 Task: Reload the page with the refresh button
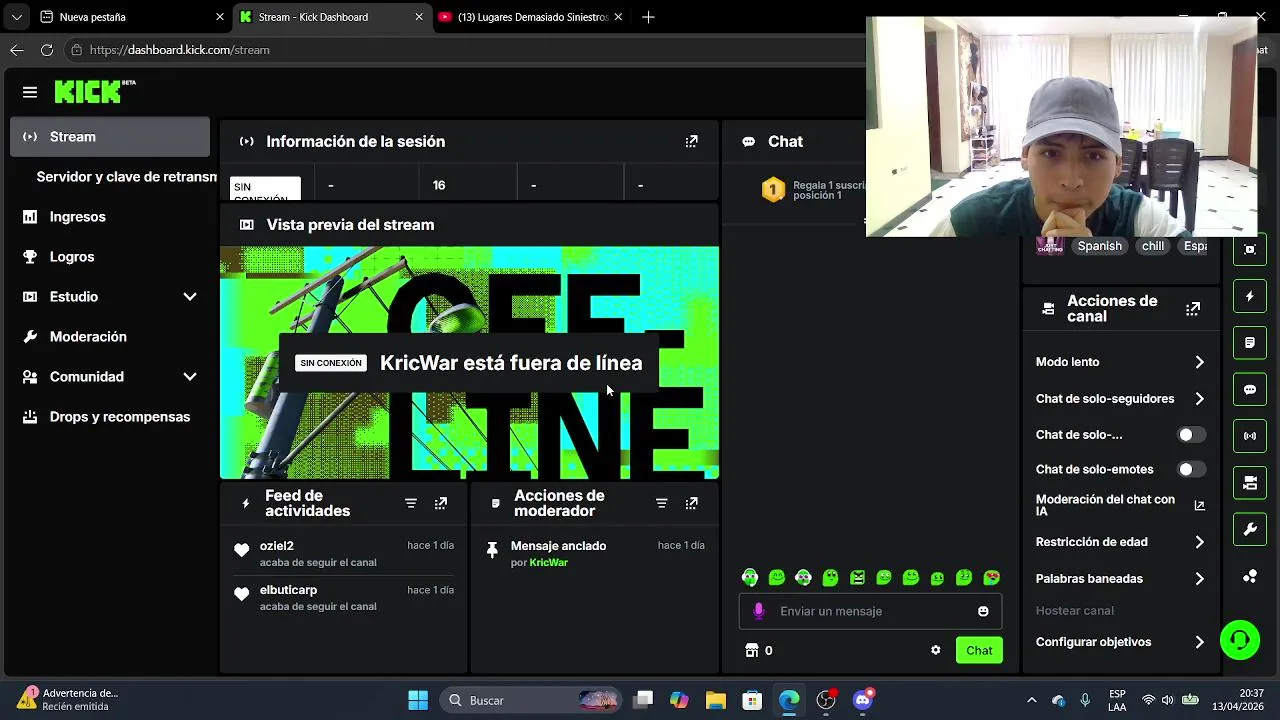[47, 50]
